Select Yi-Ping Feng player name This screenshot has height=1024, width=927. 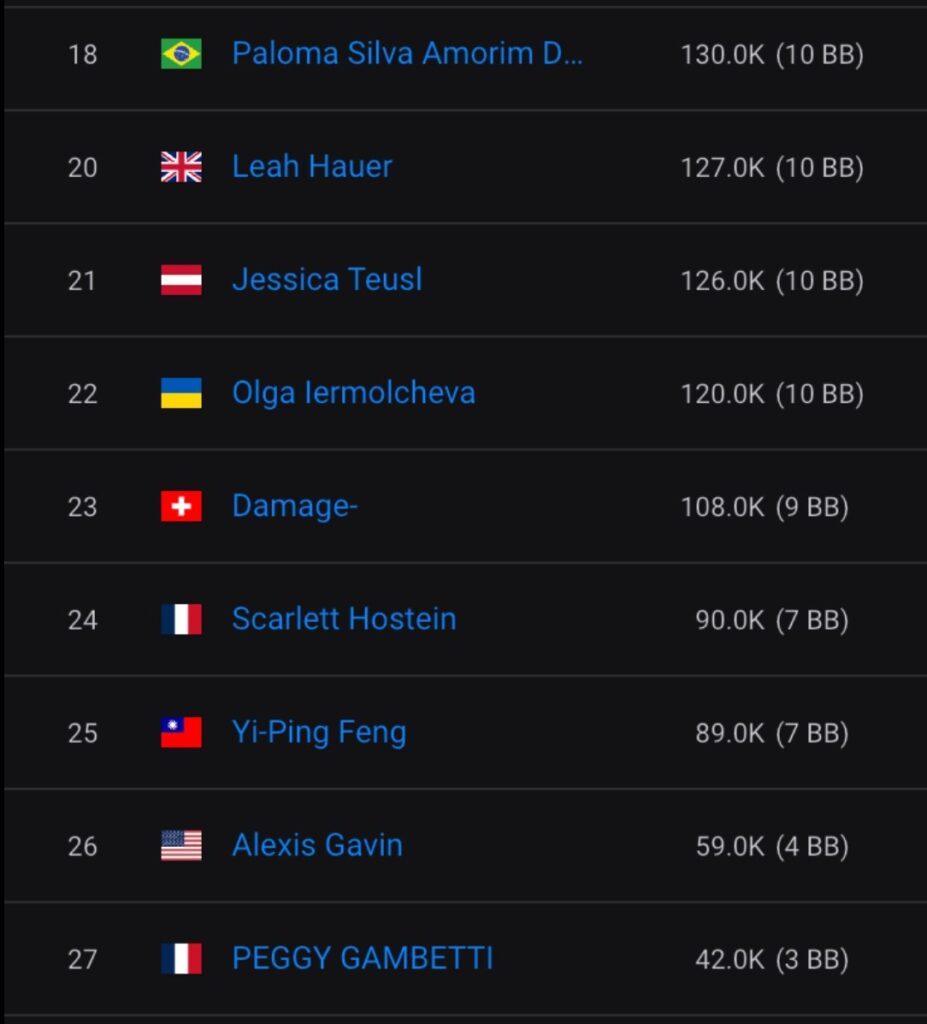pos(319,733)
